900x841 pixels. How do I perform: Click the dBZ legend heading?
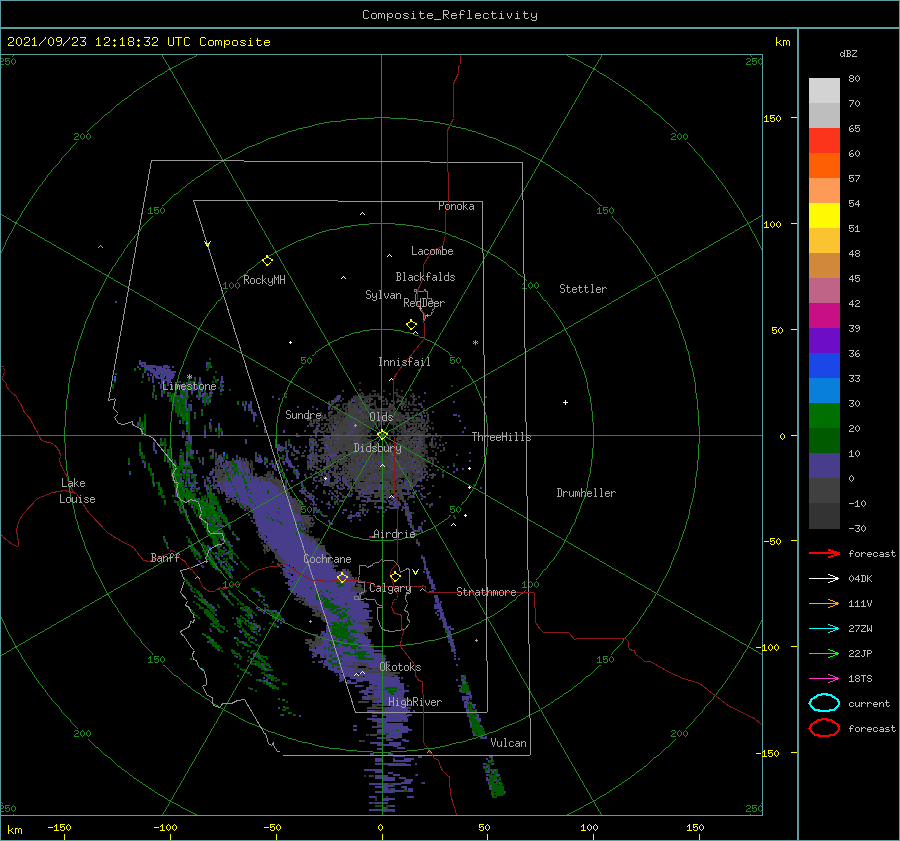tap(848, 53)
